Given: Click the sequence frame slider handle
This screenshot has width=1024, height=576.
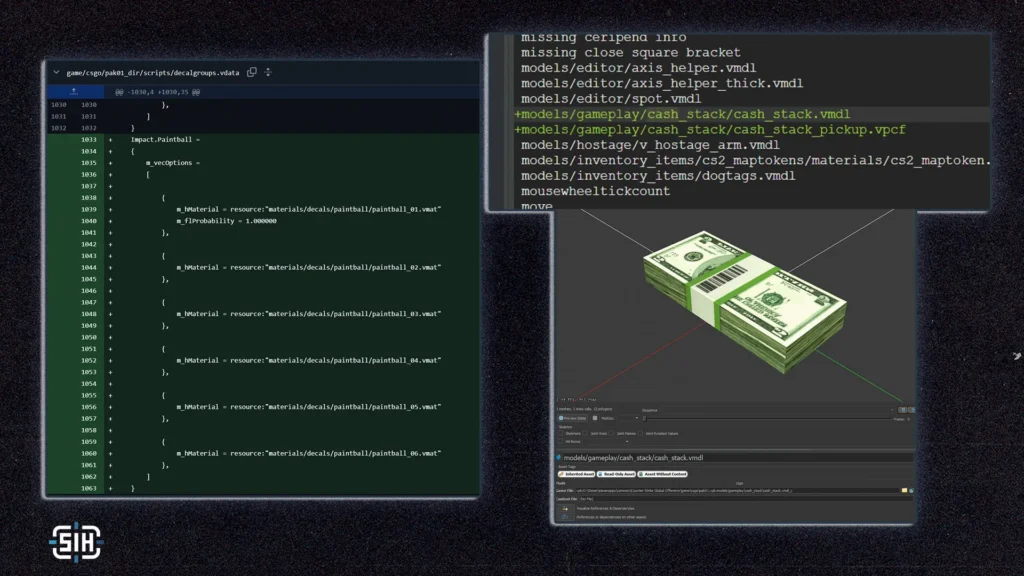Looking at the screenshot, I should coord(645,417).
